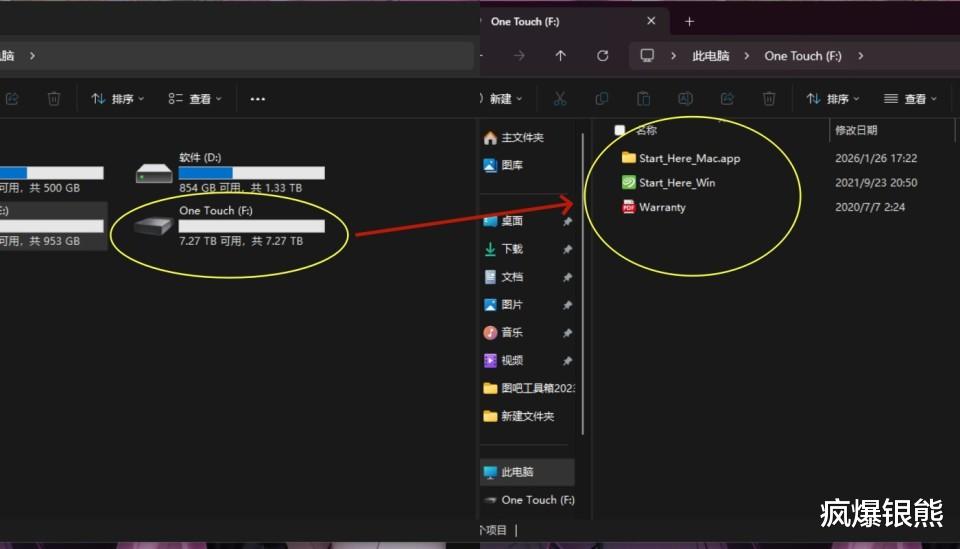Click the date 2021/9/23 20:50
This screenshot has height=549, width=960.
[876, 182]
